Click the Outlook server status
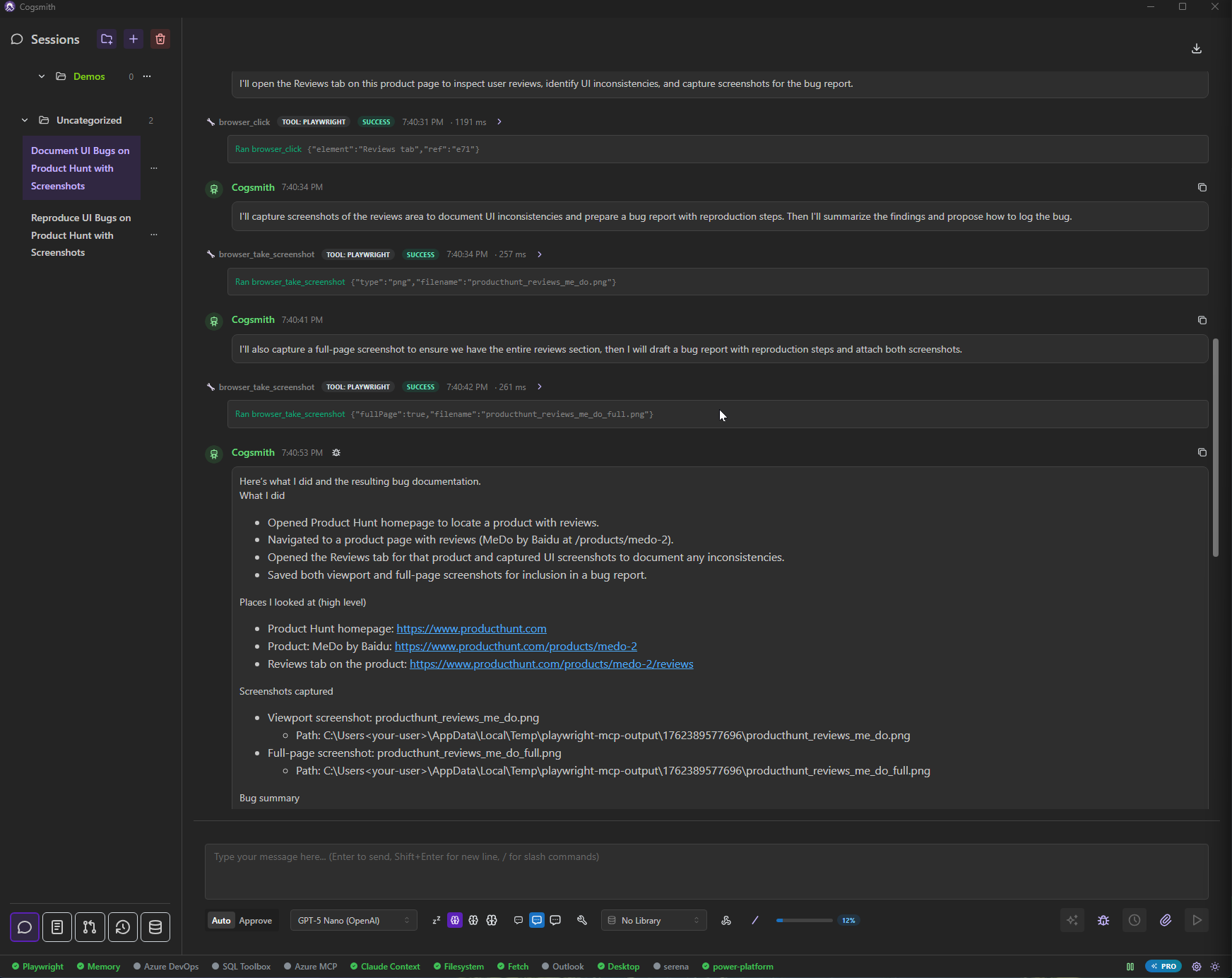This screenshot has width=1232, height=978. pyautogui.click(x=562, y=967)
